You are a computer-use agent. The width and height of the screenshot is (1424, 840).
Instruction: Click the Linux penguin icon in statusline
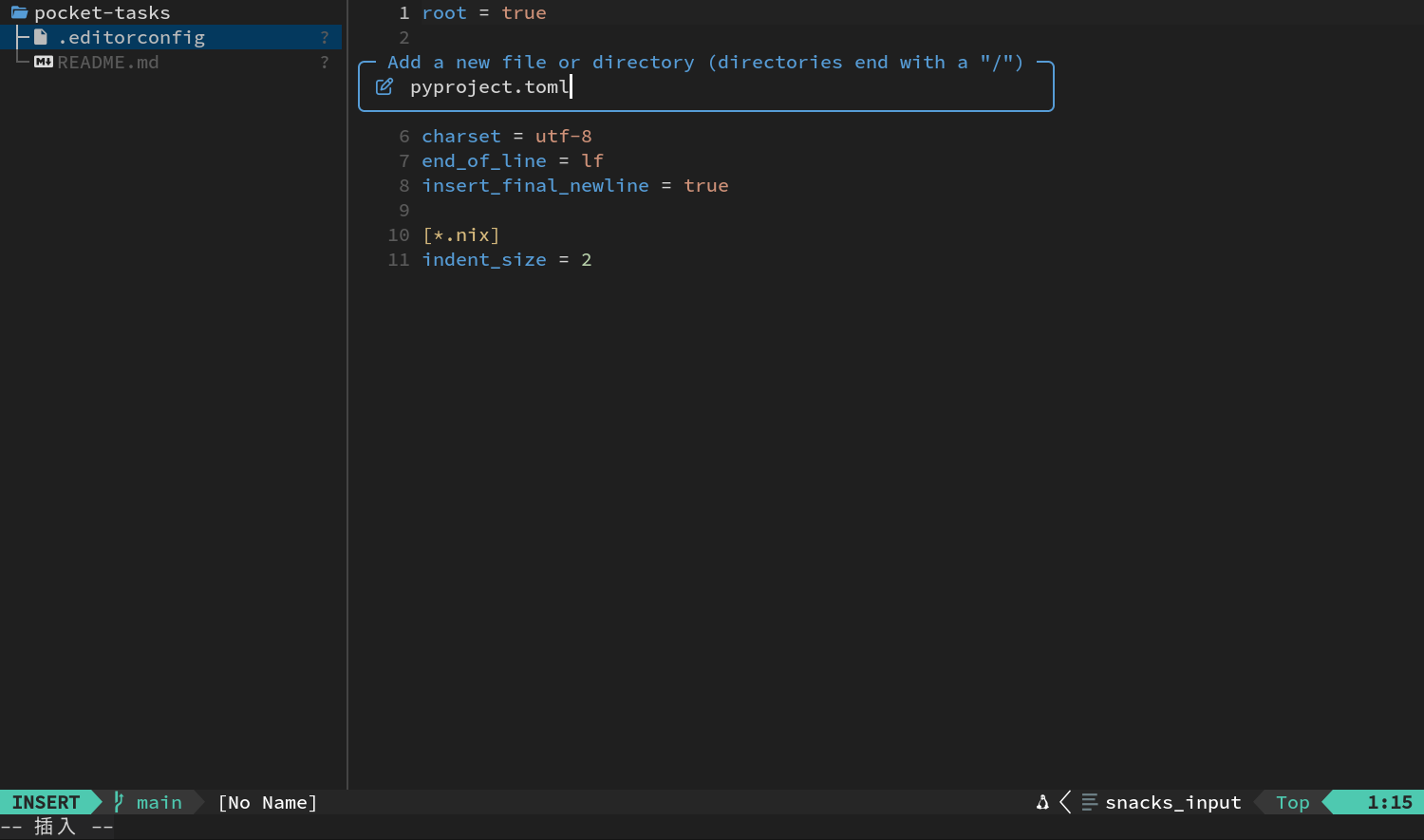(x=1042, y=802)
